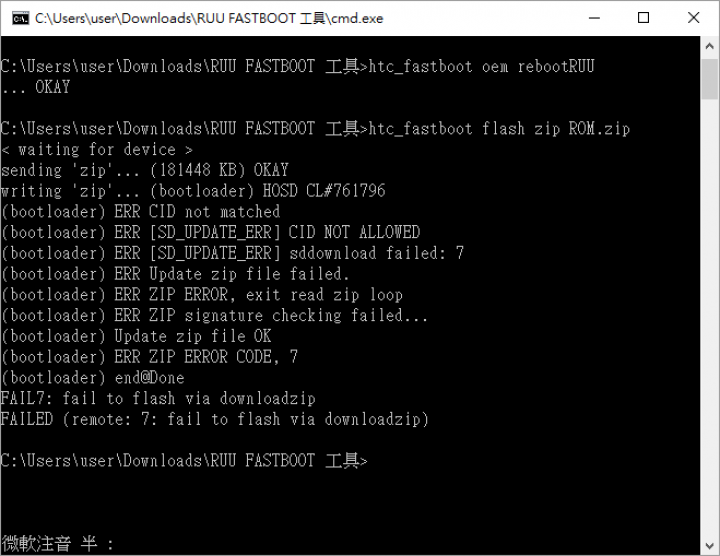Minimize the cmd.exe window
The height and width of the screenshot is (556, 720).
click(x=594, y=18)
